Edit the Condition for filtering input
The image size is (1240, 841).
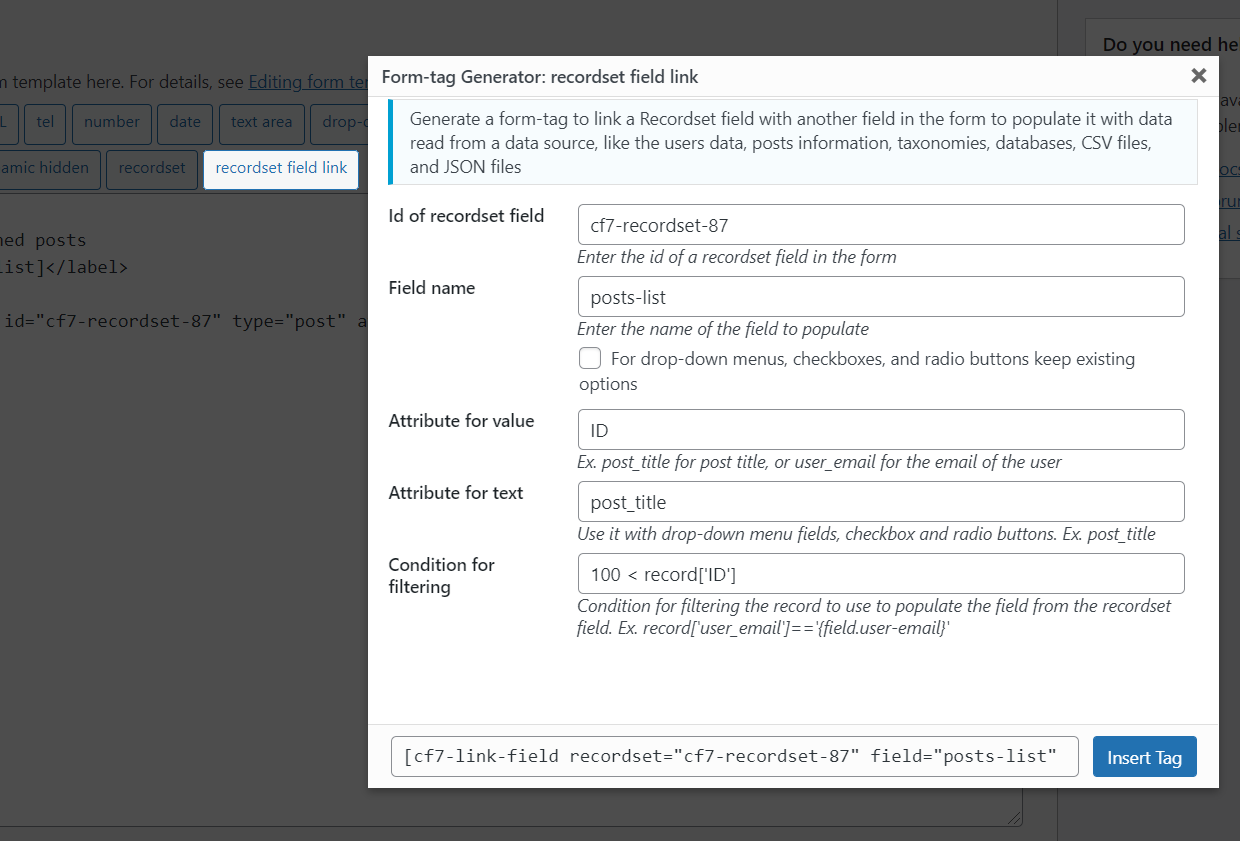(881, 573)
